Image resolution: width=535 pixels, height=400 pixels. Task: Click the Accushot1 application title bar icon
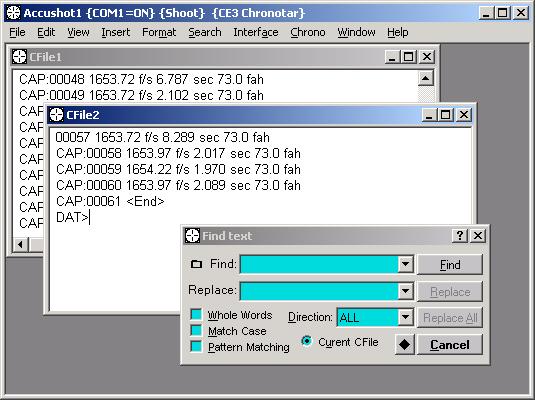(13, 13)
